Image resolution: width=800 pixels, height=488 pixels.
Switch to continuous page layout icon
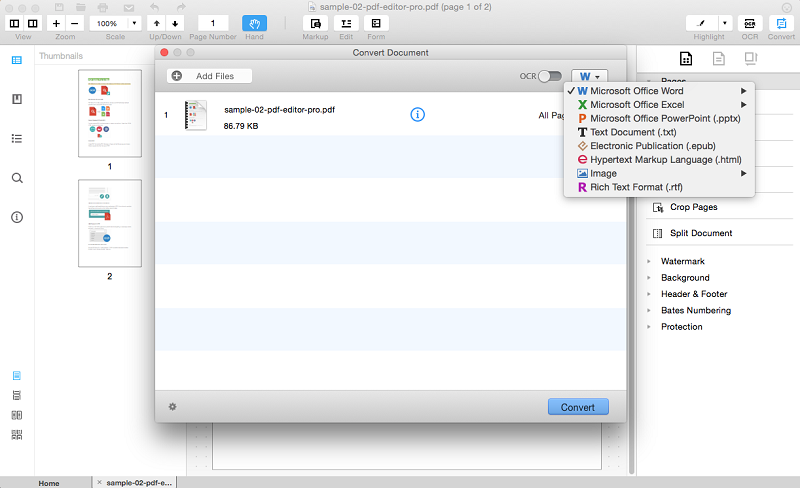pyautogui.click(x=17, y=396)
